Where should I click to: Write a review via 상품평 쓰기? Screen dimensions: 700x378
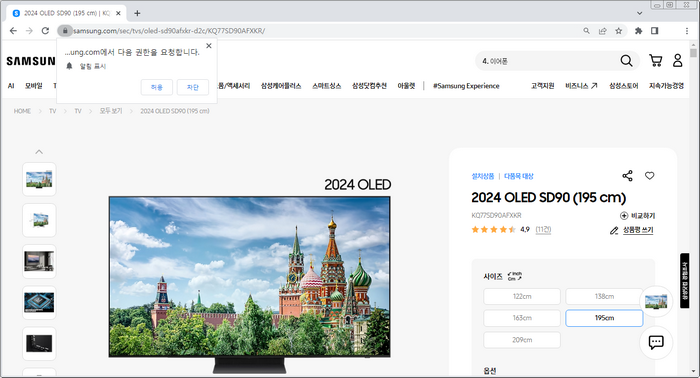[x=632, y=230]
